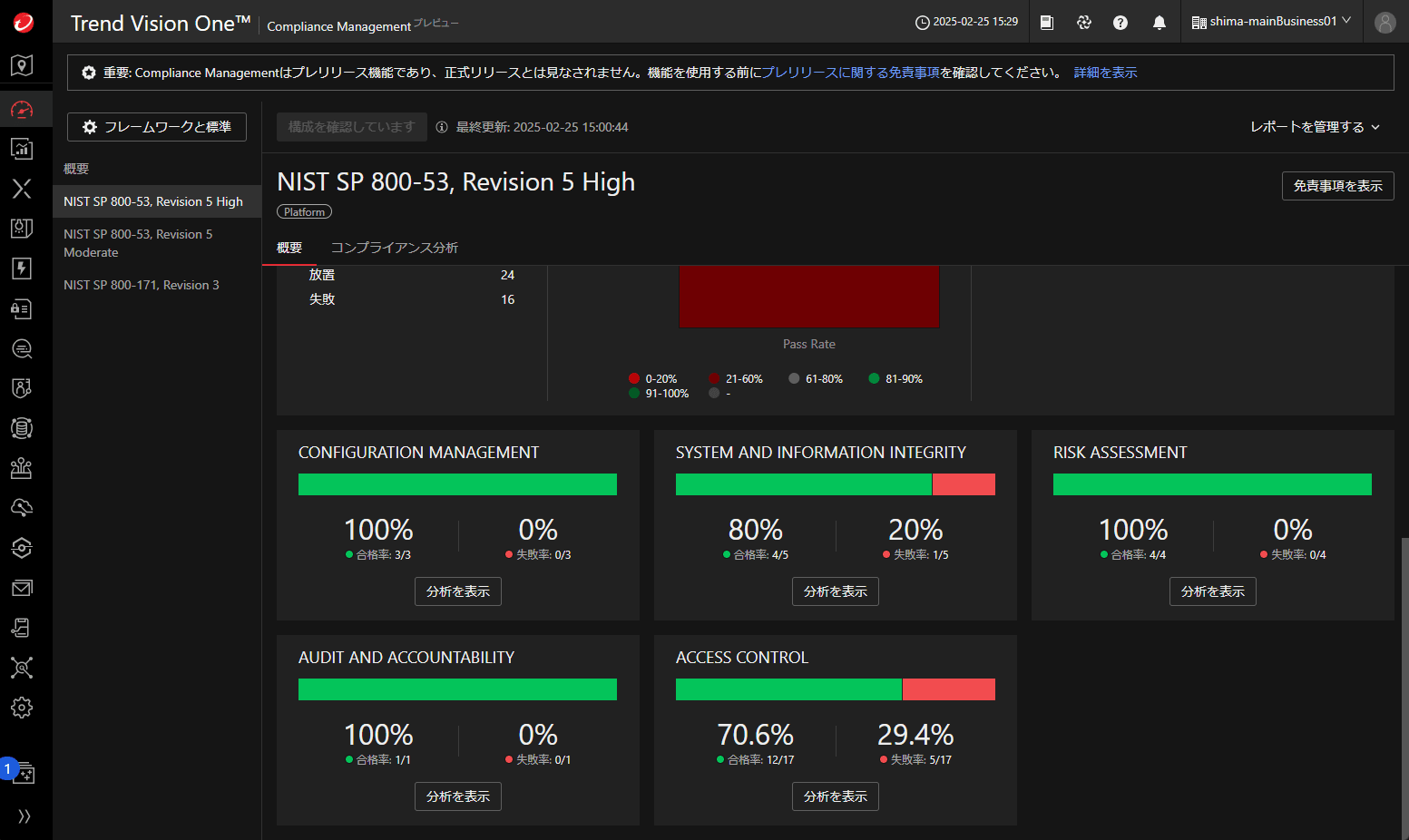
Task: Expand the レポートを管理する dropdown
Action: coord(1315,127)
